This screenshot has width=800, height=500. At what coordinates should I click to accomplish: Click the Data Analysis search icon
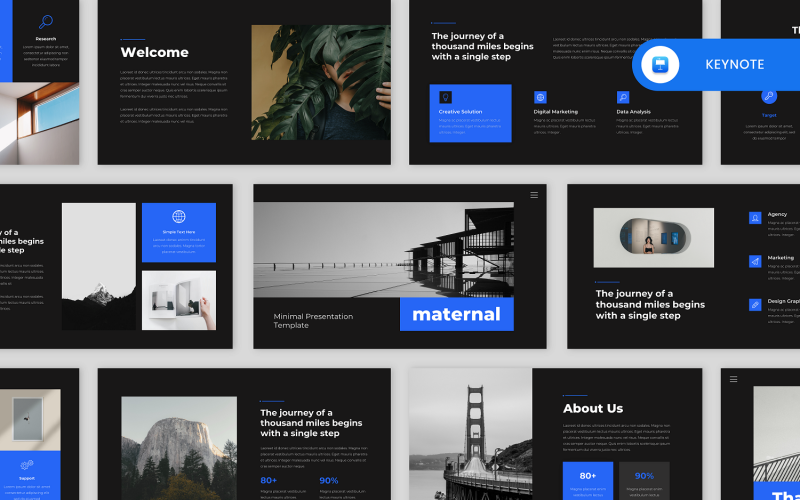(x=623, y=97)
